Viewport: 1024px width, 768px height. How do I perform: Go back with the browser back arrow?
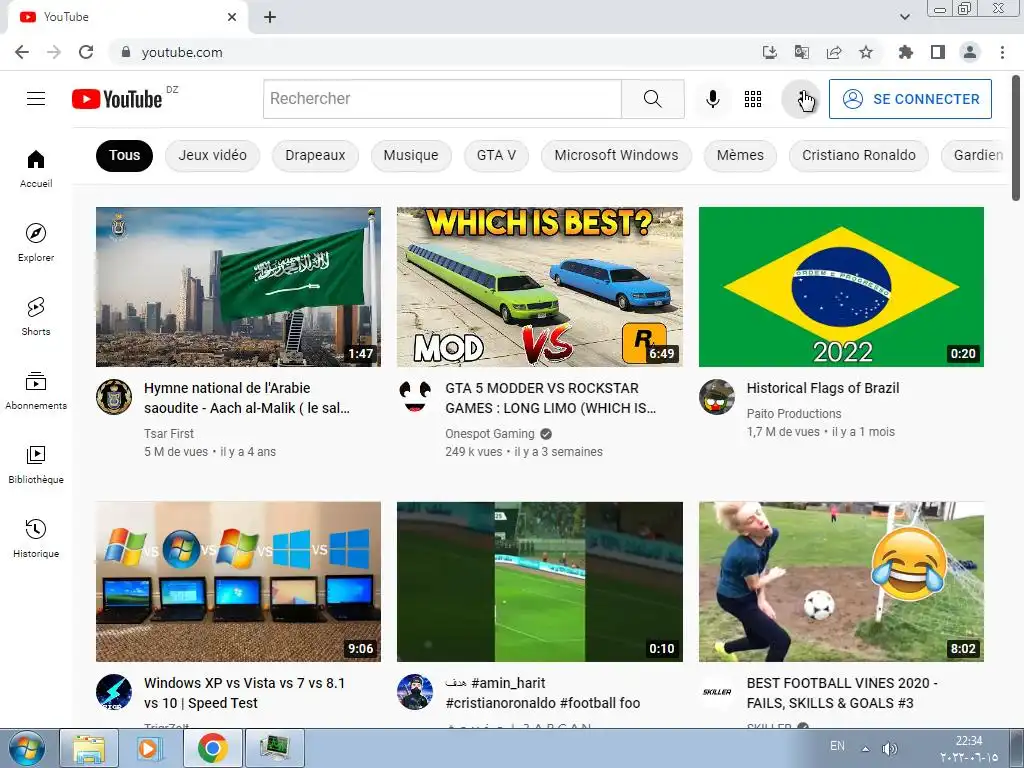click(x=22, y=52)
